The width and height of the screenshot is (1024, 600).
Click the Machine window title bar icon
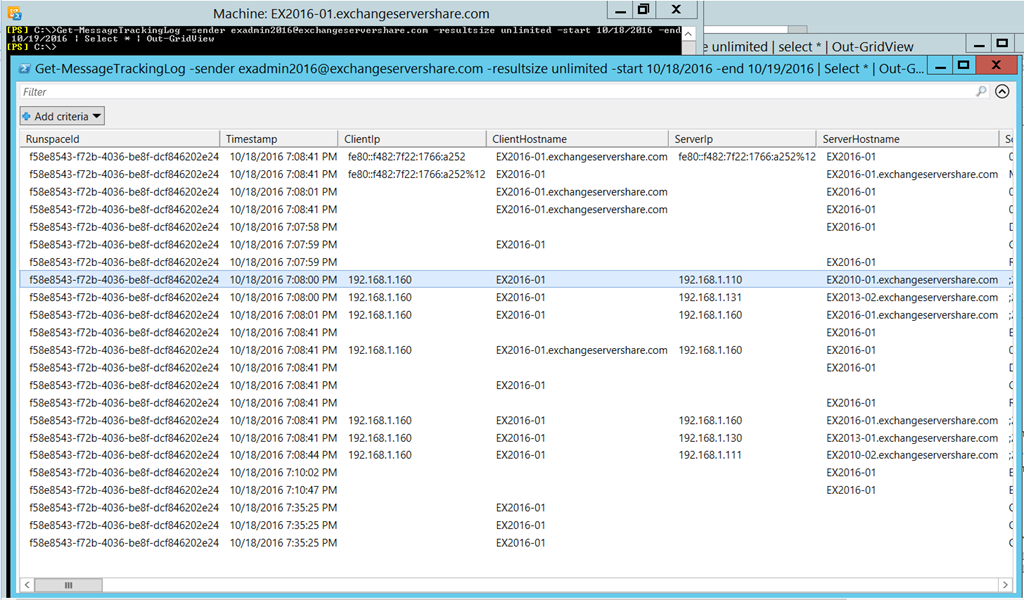pos(14,13)
